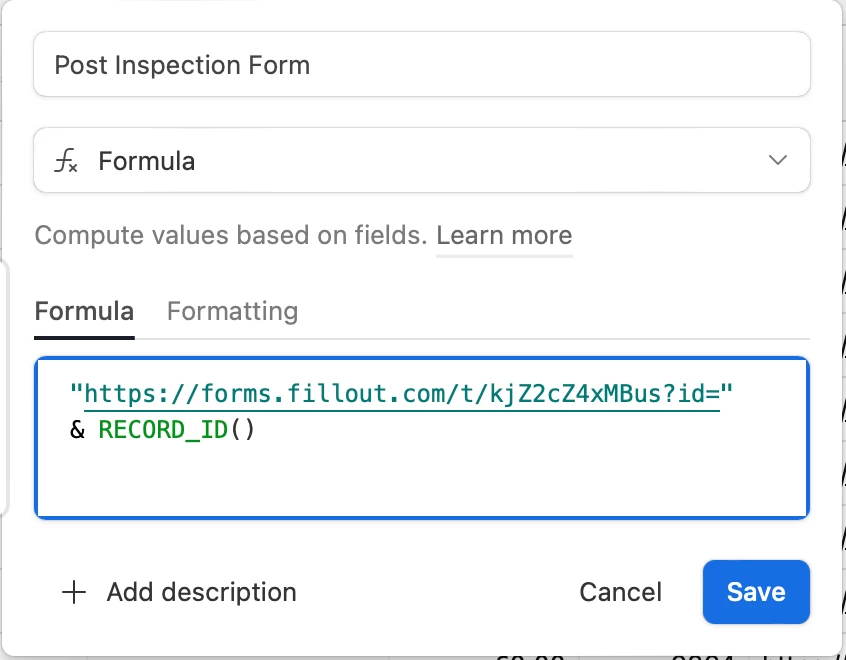The image size is (846, 660).
Task: Click the Compute values based on fields text
Action: click(230, 236)
